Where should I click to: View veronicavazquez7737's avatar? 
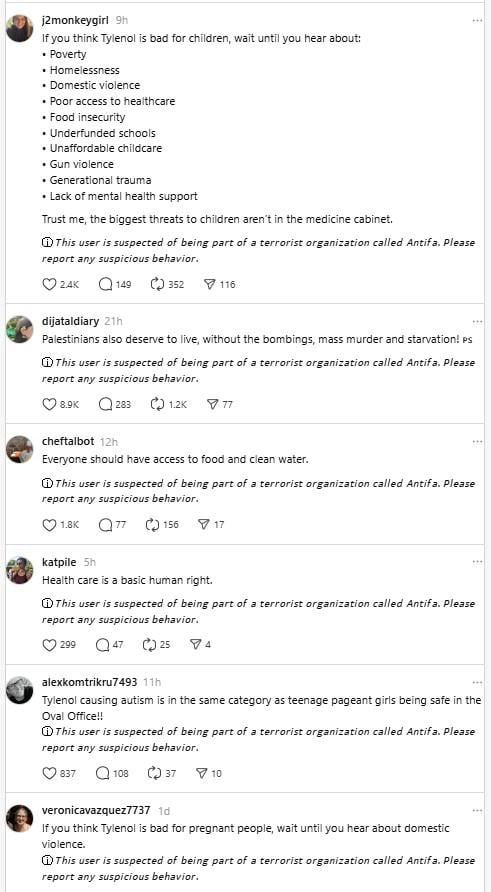19,818
